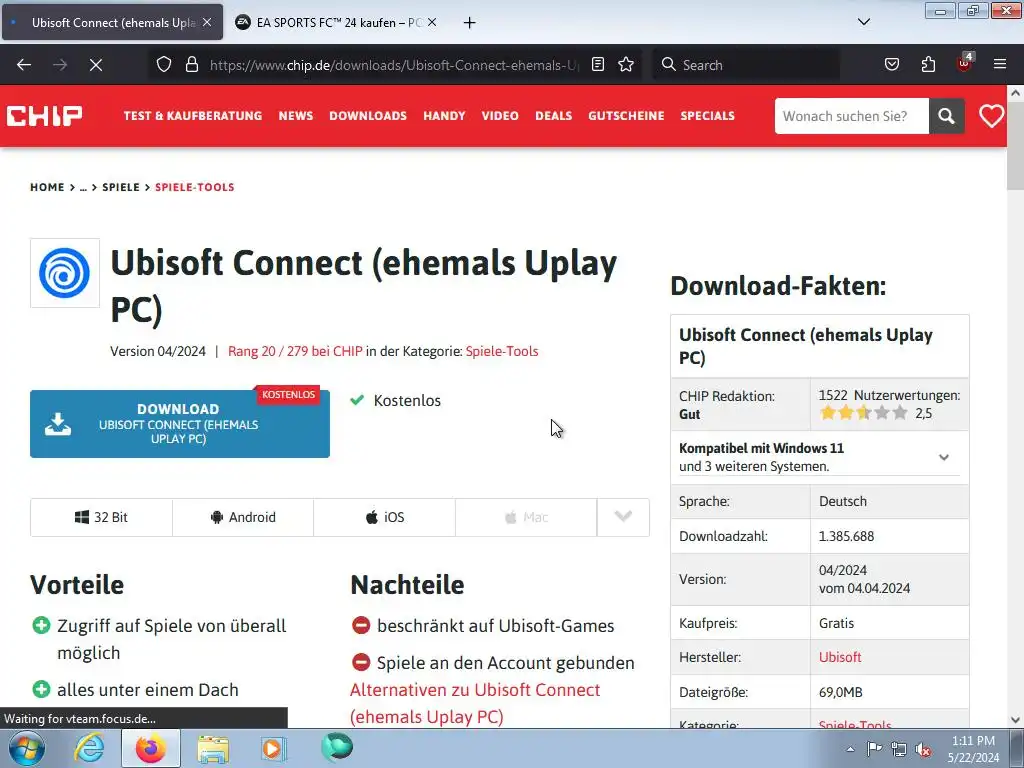
Task: Click the CHIP logo
Action: point(44,116)
